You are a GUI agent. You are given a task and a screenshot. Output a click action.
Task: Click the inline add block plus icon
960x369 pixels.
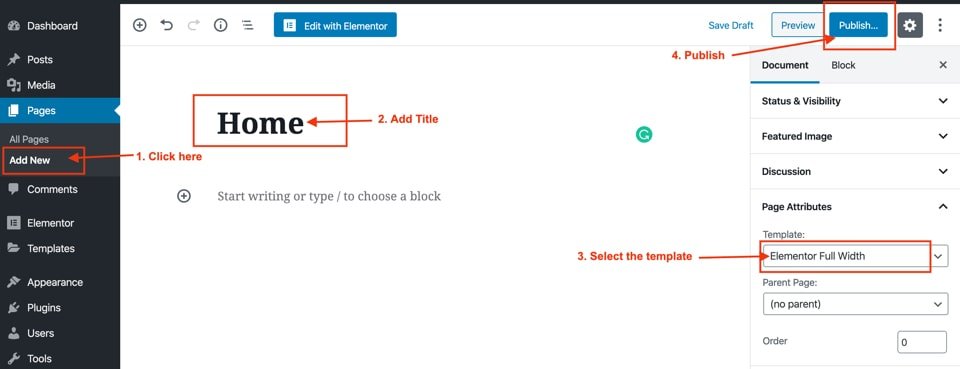pos(184,196)
